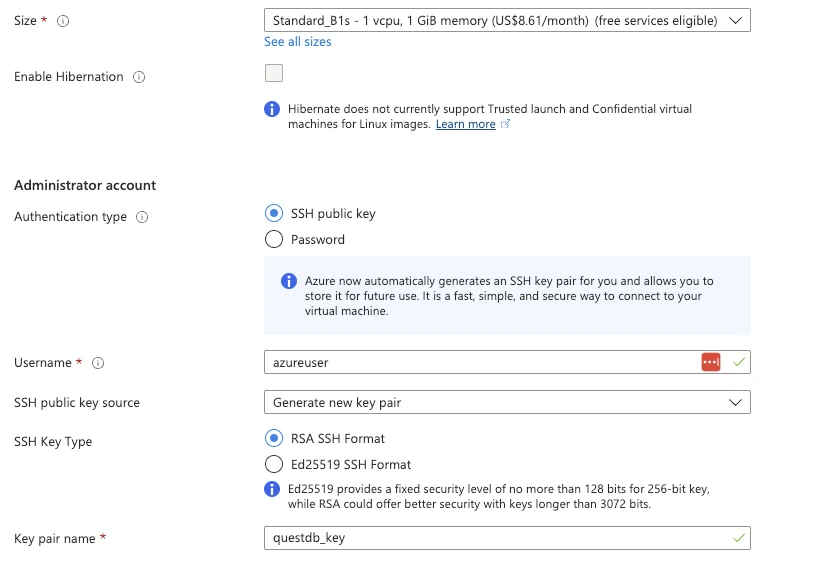This screenshot has height=570, width=833.
Task: Click the Enable Hibernation info icon
Action: [x=139, y=77]
